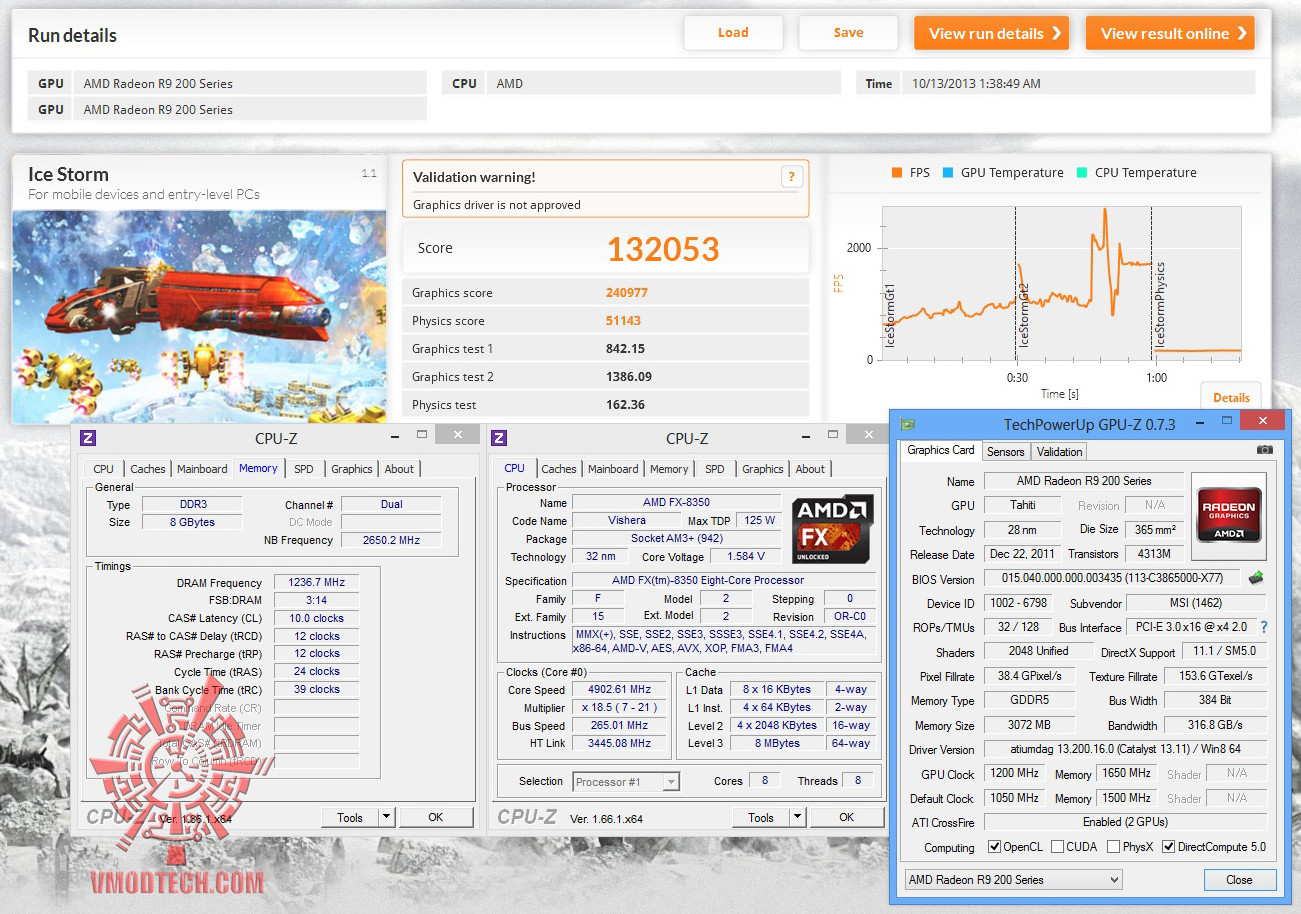Click the NB Frequency value 2650.2 MHz
The height and width of the screenshot is (914, 1301).
(391, 541)
